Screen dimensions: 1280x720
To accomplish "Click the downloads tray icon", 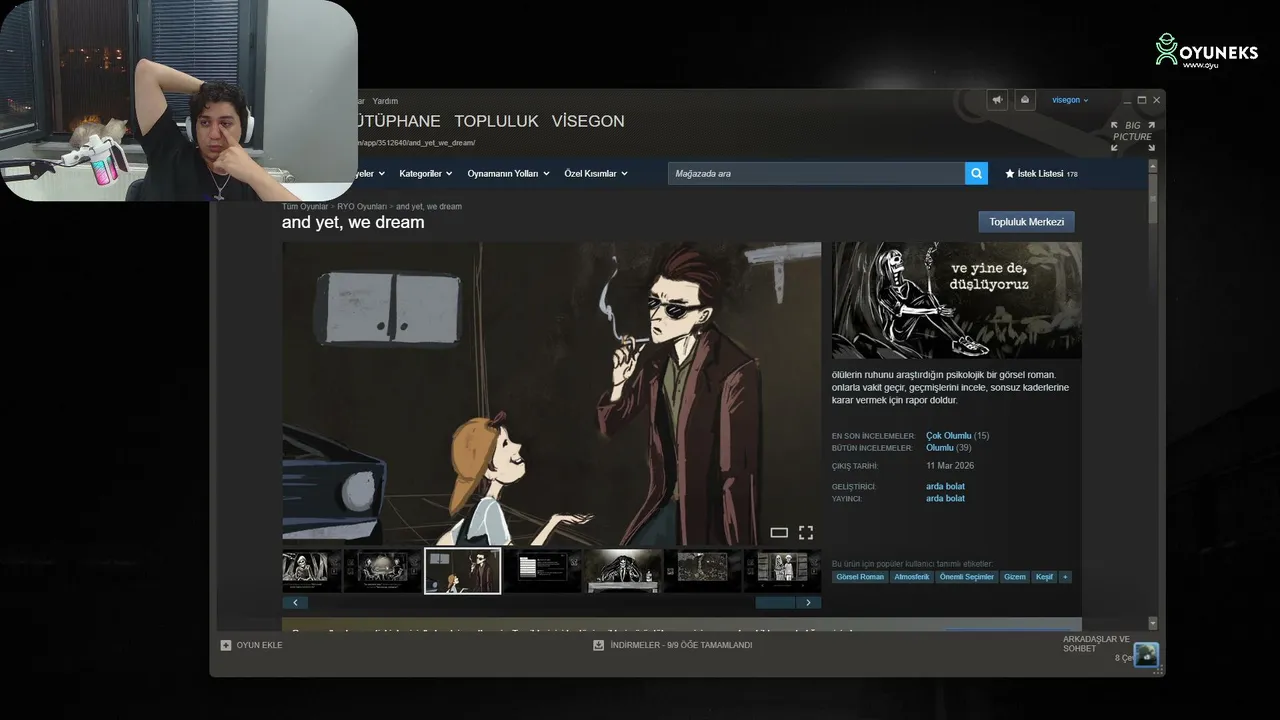I will pyautogui.click(x=599, y=645).
